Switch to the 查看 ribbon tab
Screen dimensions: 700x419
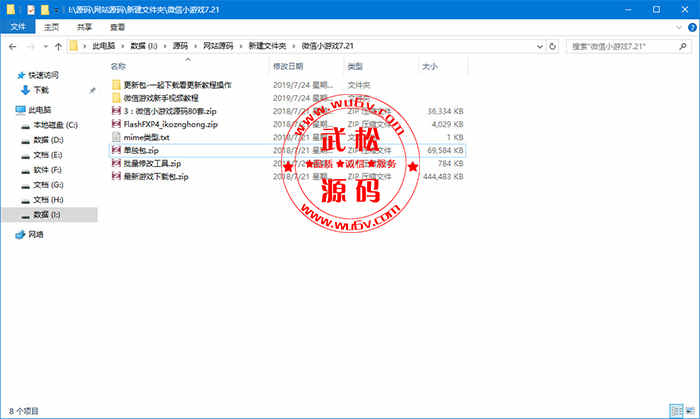click(x=117, y=27)
